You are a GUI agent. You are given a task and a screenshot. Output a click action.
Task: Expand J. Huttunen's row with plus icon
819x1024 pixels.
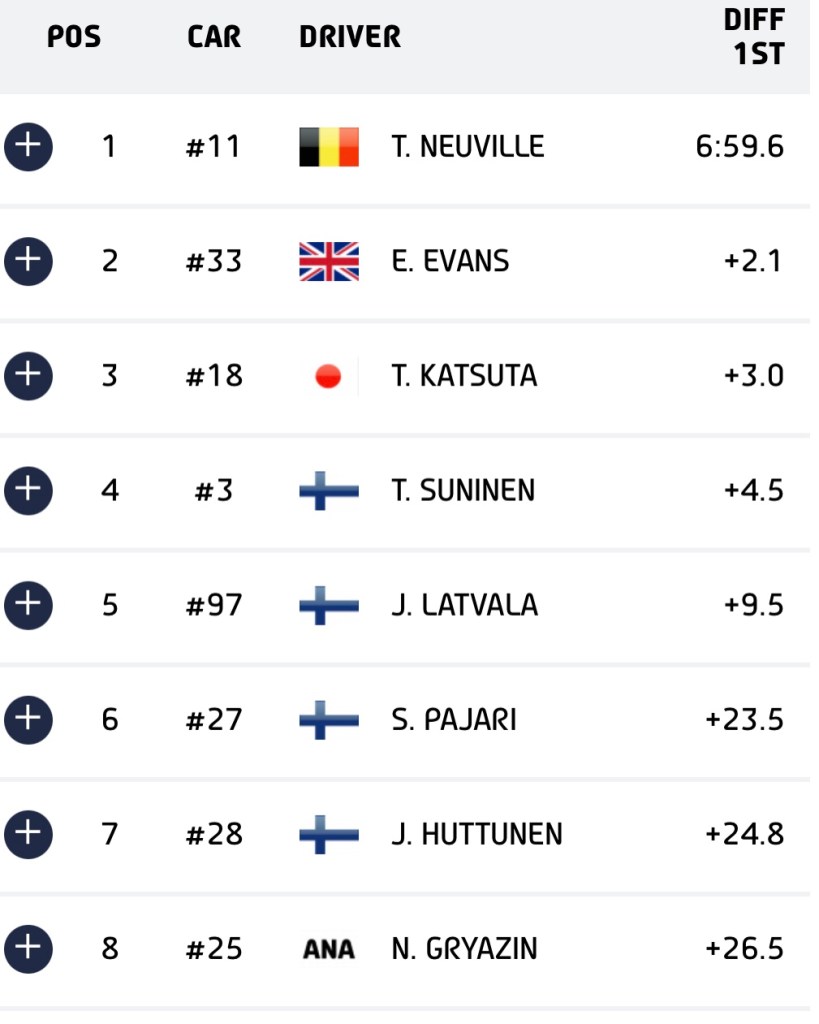(x=28, y=834)
